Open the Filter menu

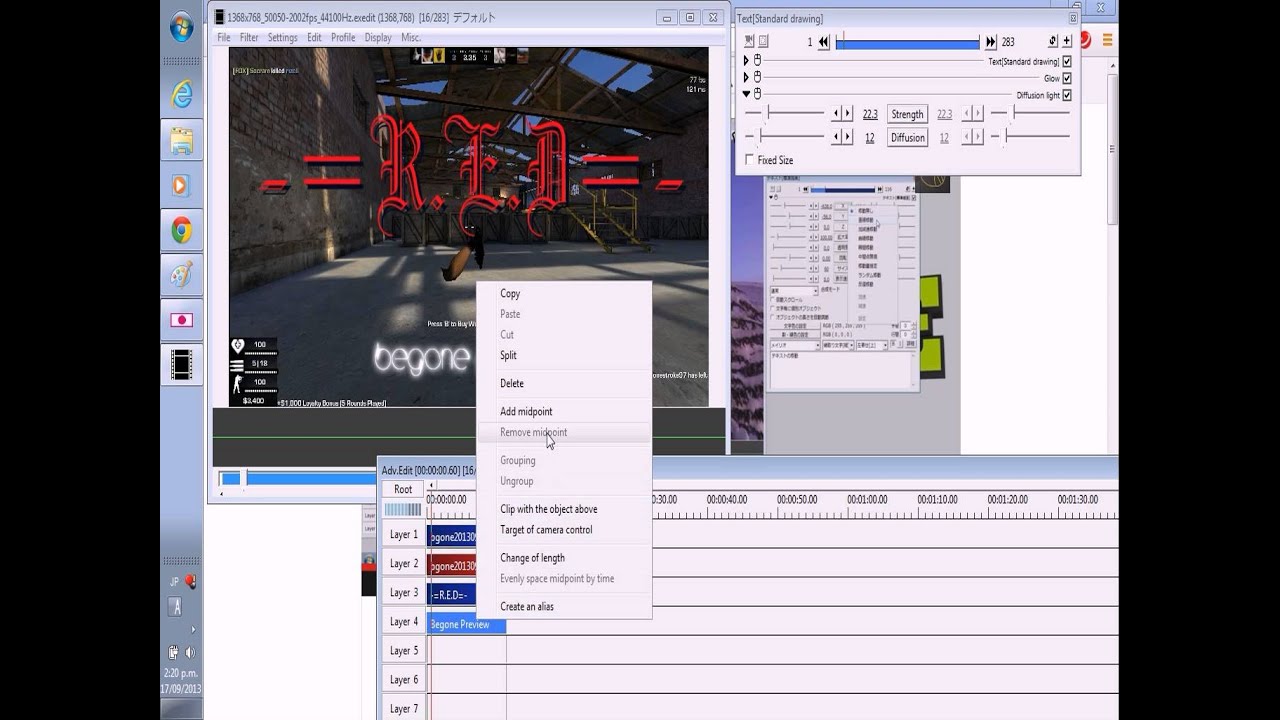249,37
